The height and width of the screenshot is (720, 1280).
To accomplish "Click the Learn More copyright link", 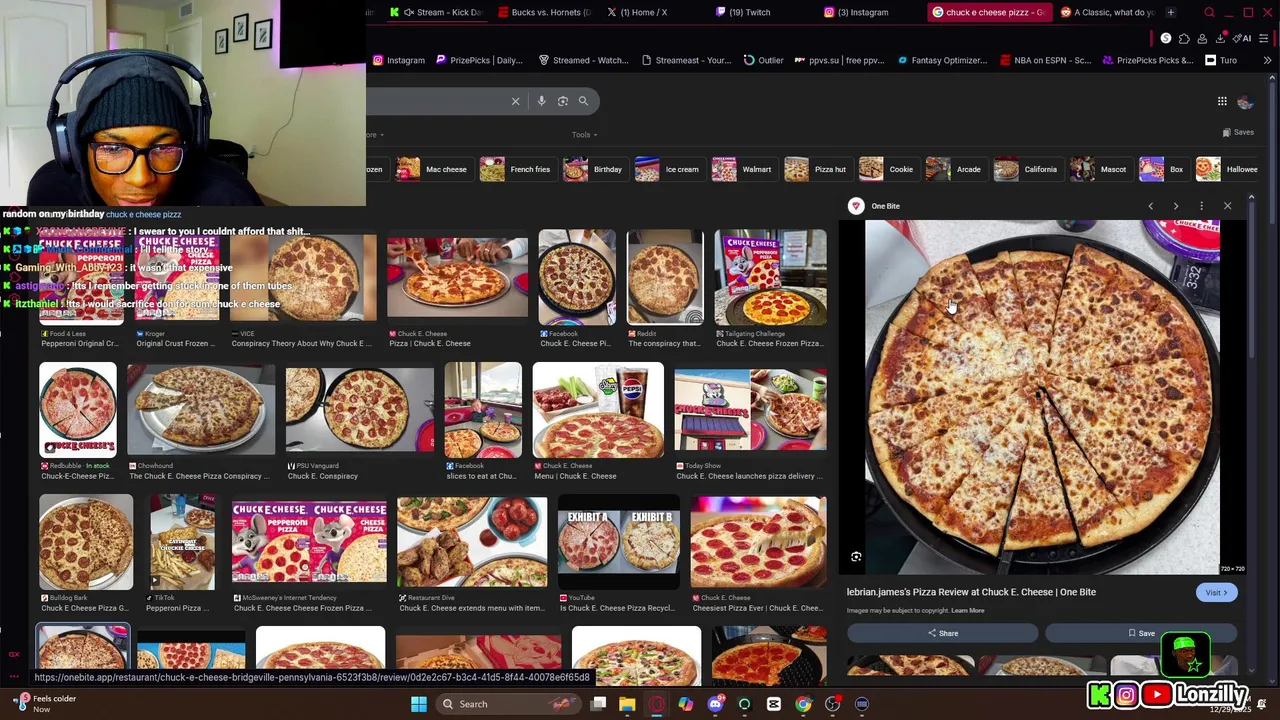I will point(968,610).
